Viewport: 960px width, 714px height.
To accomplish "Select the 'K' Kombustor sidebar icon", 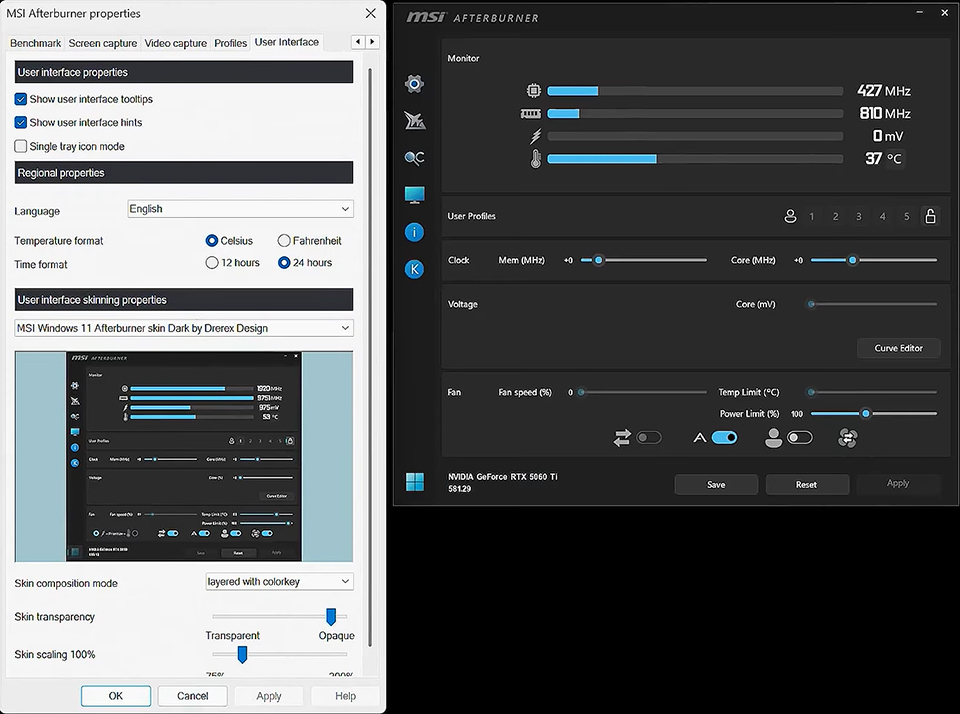I will point(414,268).
